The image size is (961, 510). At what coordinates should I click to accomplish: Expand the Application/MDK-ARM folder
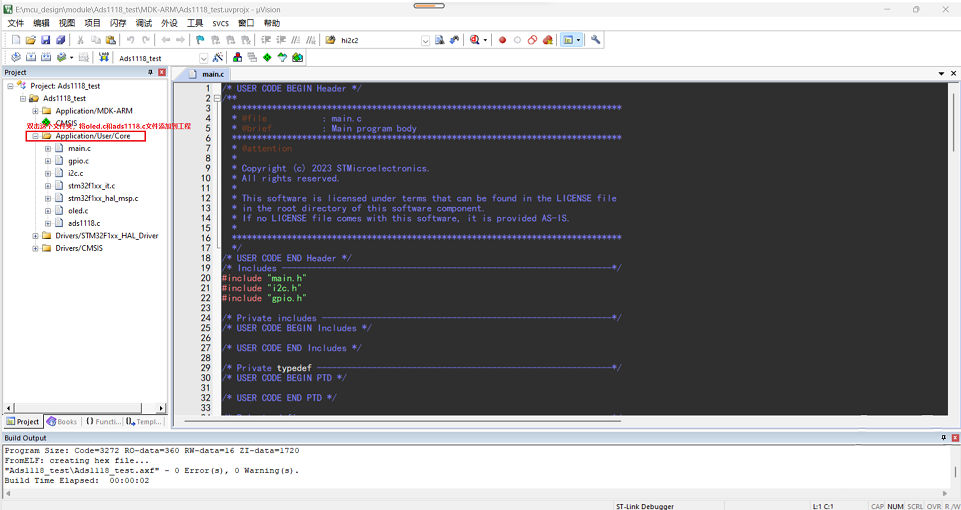coord(36,111)
